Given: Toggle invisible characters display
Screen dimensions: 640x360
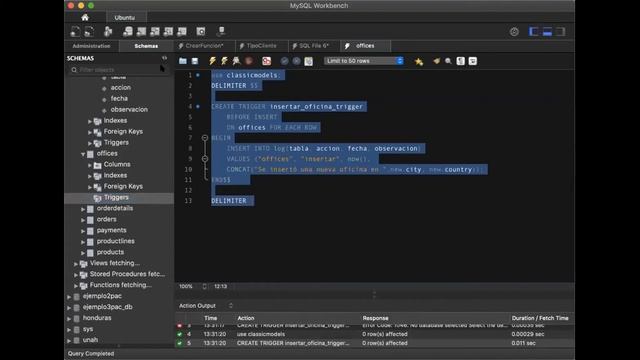Looking at the screenshot, I should click(460, 61).
